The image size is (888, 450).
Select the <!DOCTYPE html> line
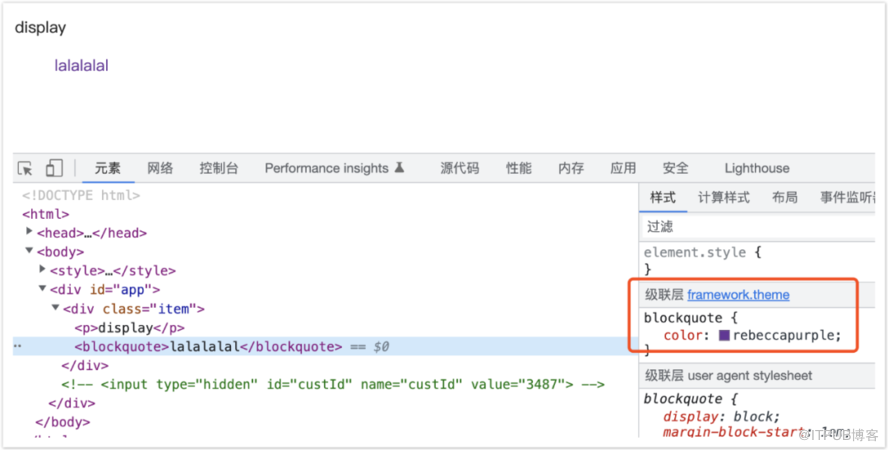tap(81, 195)
